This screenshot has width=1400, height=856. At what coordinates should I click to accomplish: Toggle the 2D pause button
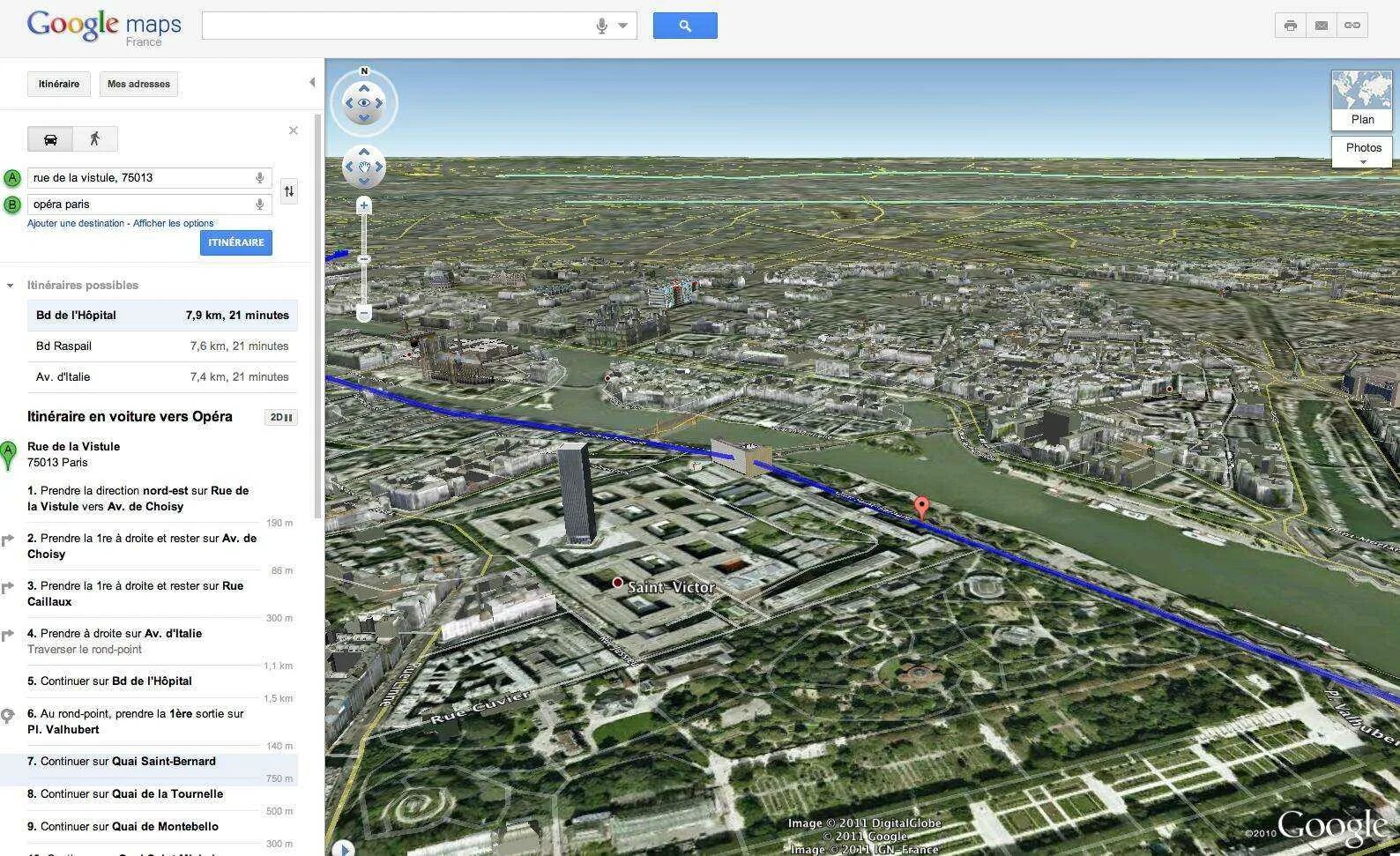click(x=281, y=418)
